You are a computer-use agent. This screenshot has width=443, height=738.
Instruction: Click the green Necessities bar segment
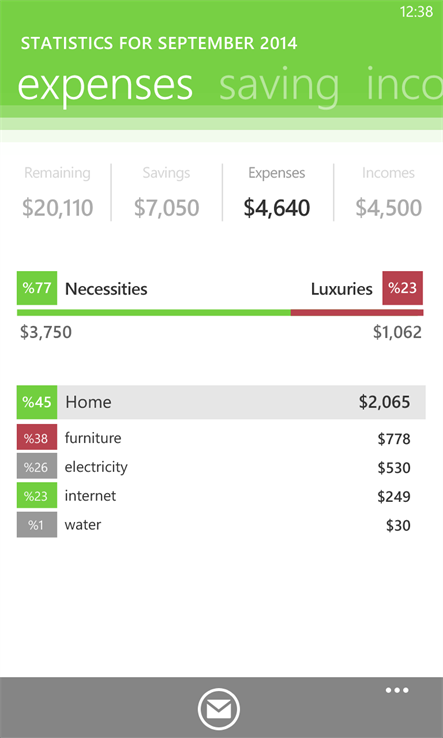(154, 313)
